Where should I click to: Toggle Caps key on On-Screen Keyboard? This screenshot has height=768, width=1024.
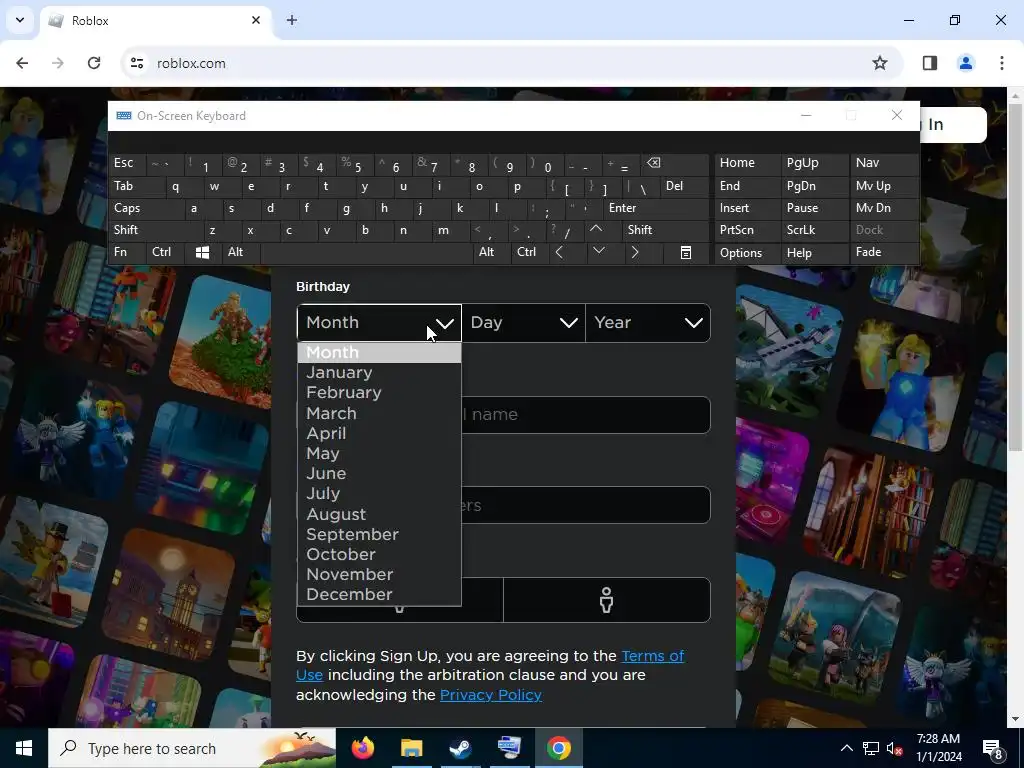pyautogui.click(x=147, y=208)
